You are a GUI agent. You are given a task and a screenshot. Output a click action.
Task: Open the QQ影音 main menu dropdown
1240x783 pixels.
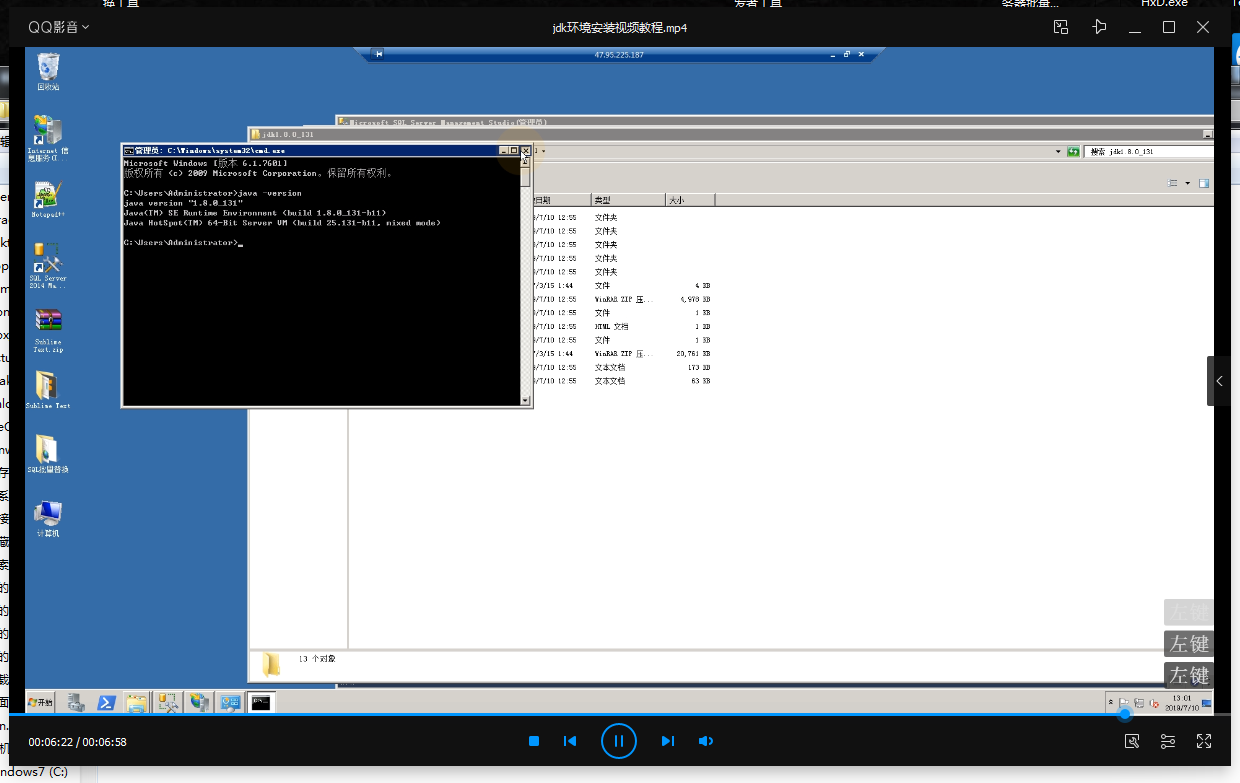point(58,27)
